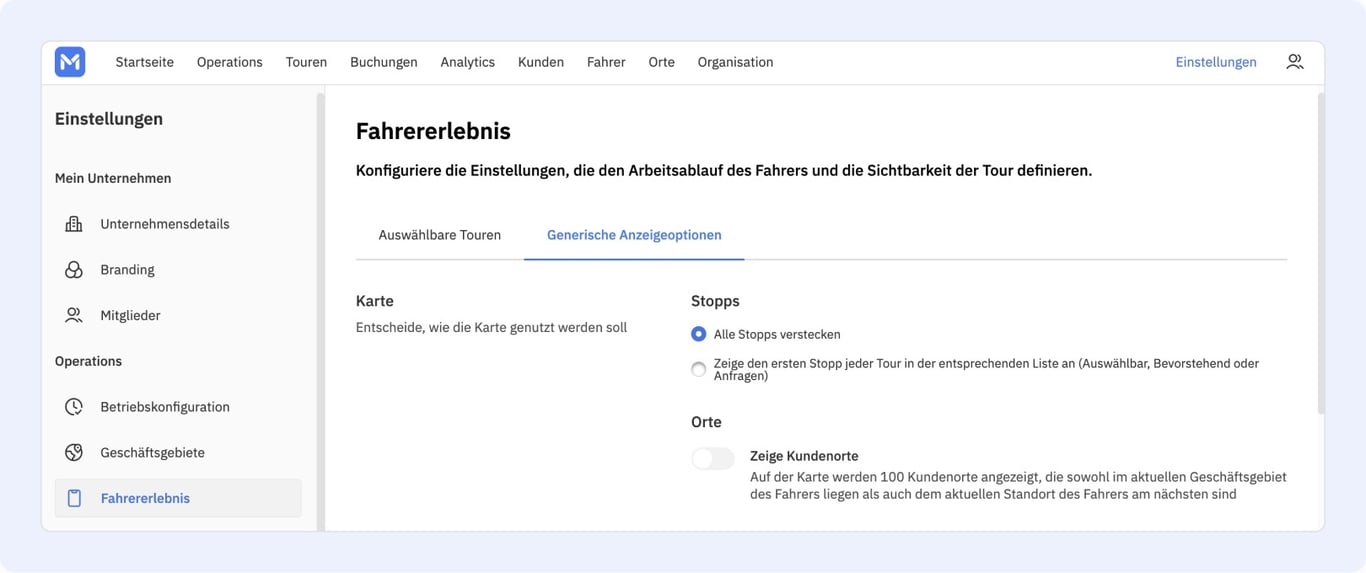Open Branding settings in the sidebar

[178, 270]
